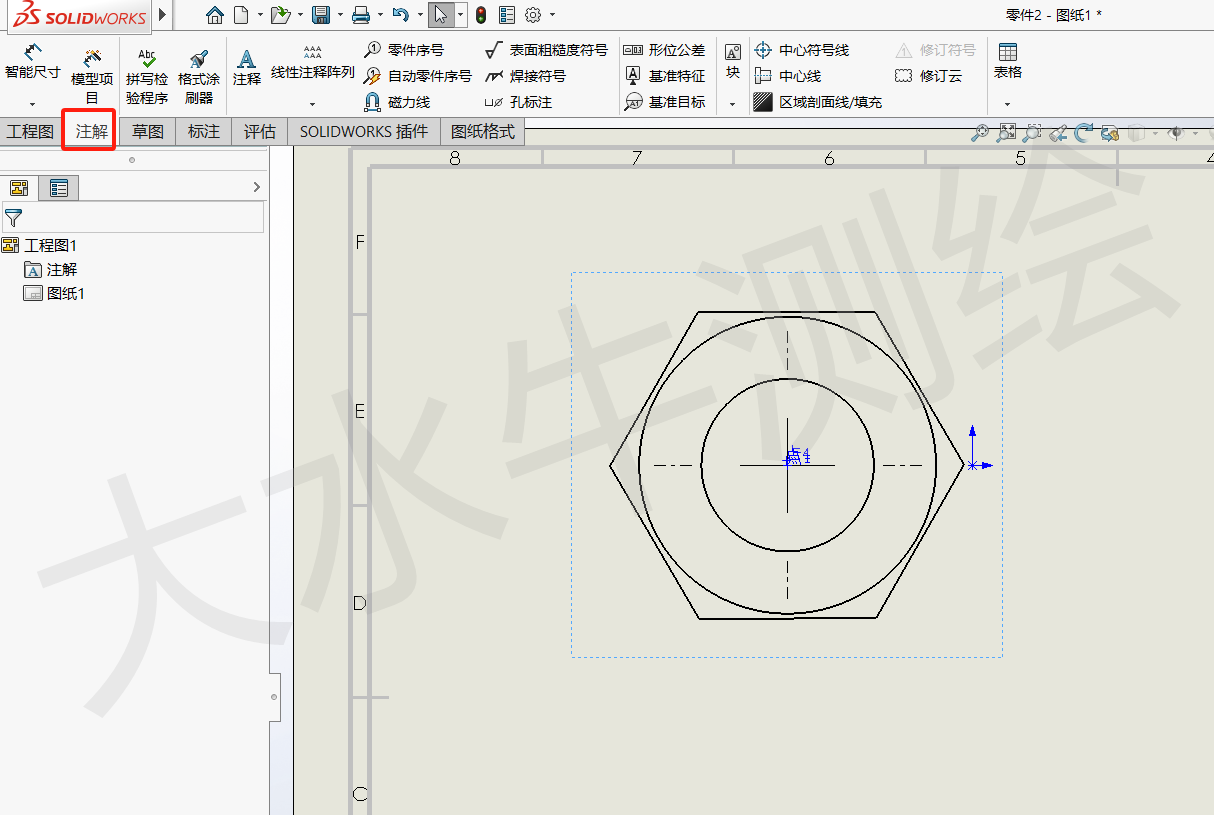Switch to the 评估 ribbon tab
Image resolution: width=1214 pixels, height=815 pixels.
pyautogui.click(x=260, y=131)
